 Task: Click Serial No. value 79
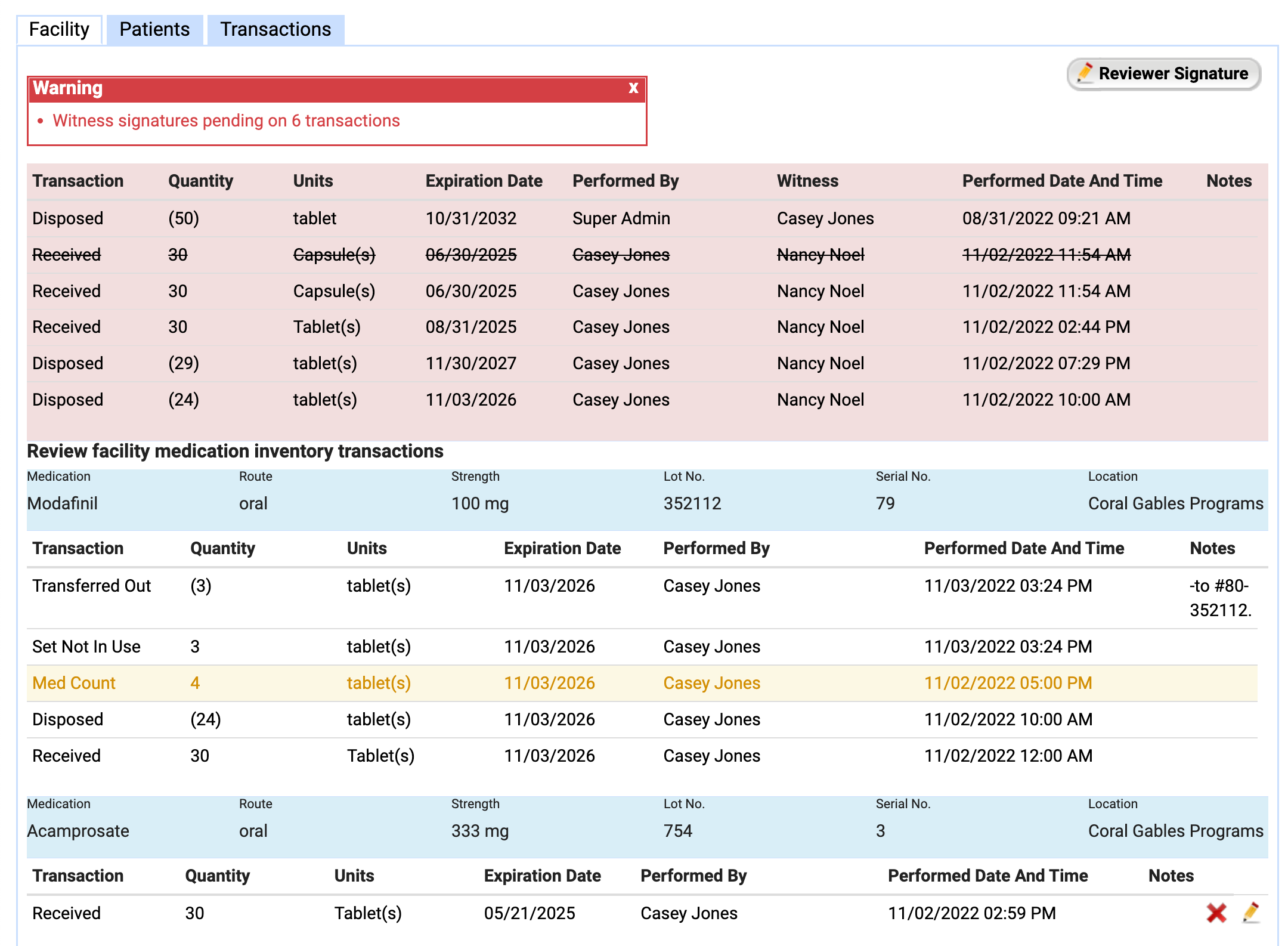885,503
